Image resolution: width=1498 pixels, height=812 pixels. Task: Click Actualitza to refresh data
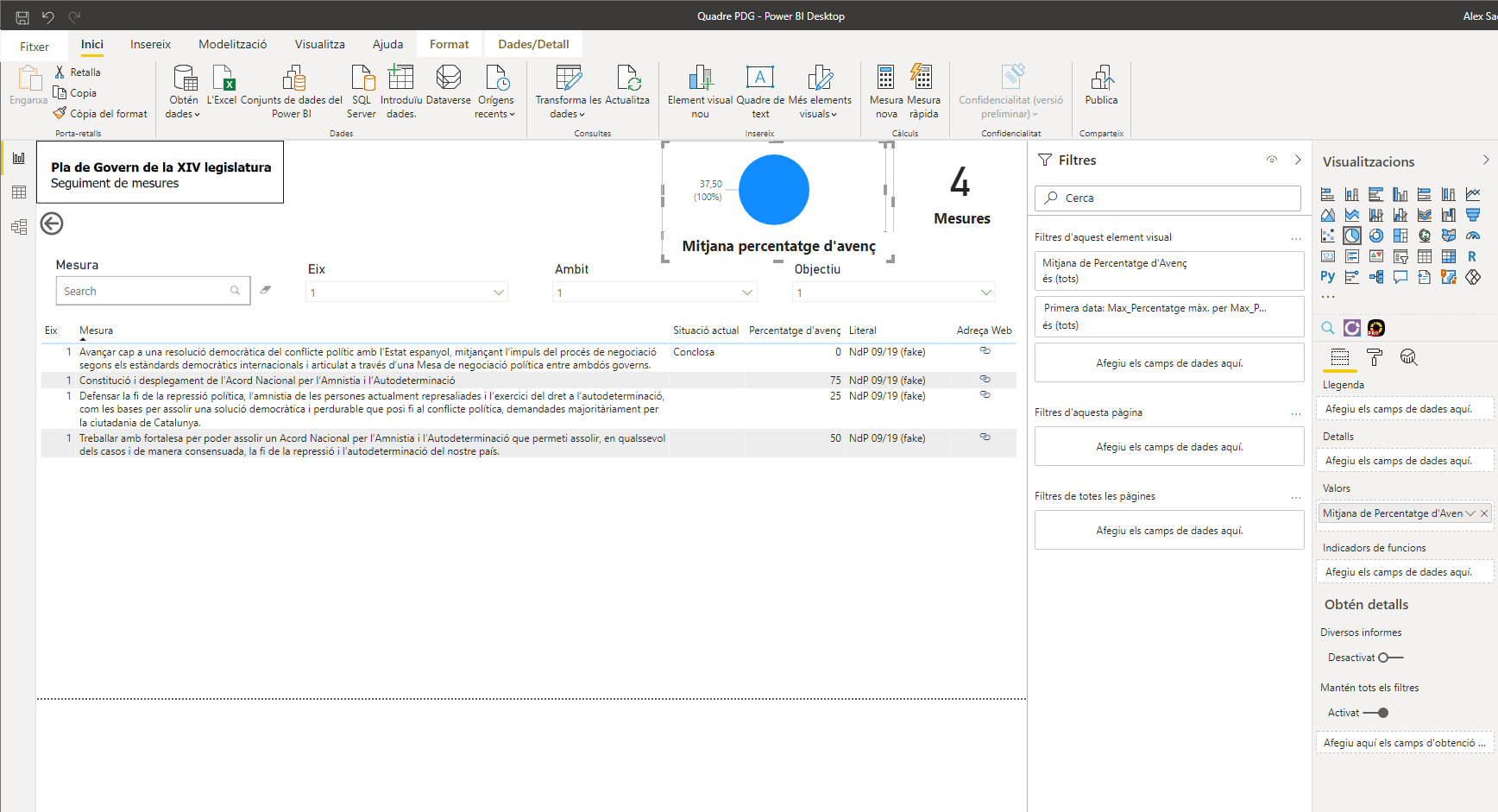627,86
